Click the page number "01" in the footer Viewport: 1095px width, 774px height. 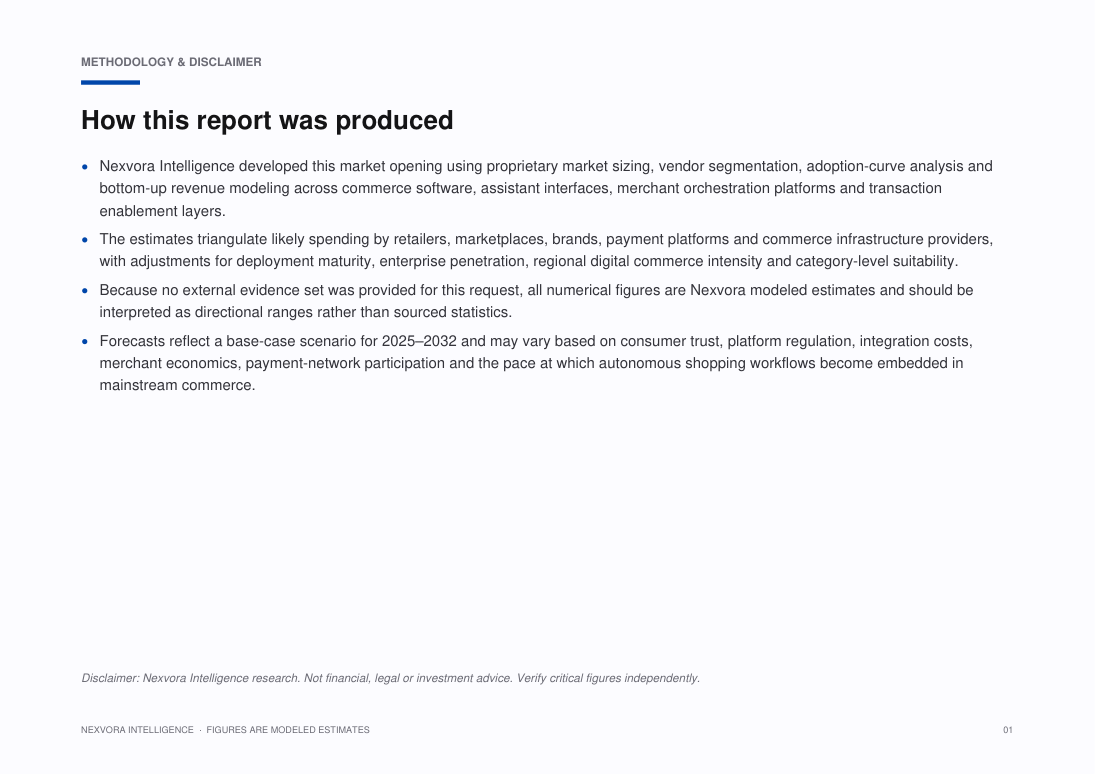pyautogui.click(x=1008, y=730)
